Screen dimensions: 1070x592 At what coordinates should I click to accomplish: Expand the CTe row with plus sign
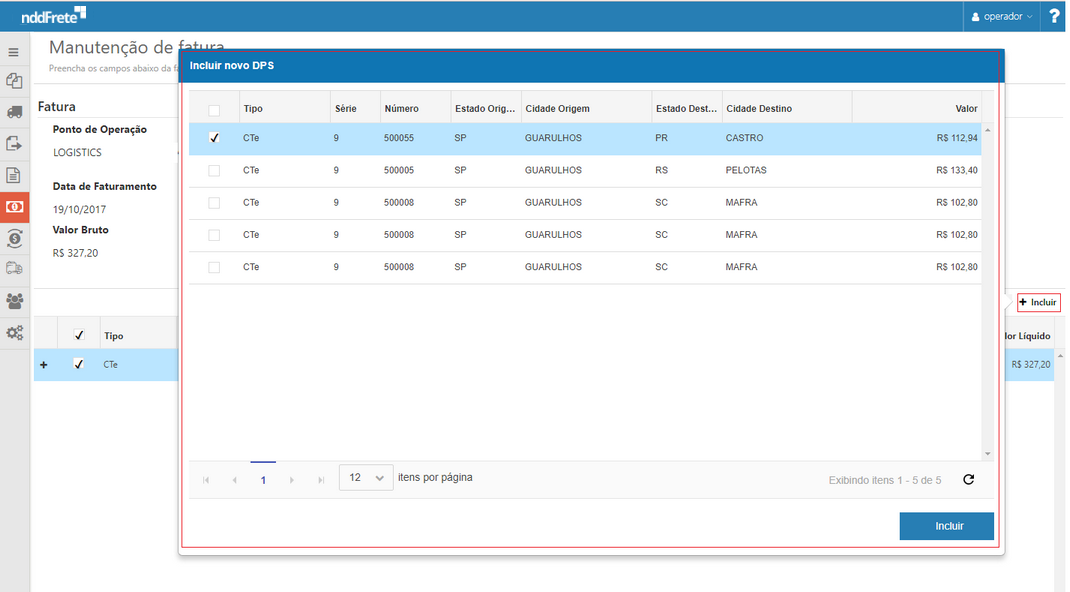[x=43, y=365]
